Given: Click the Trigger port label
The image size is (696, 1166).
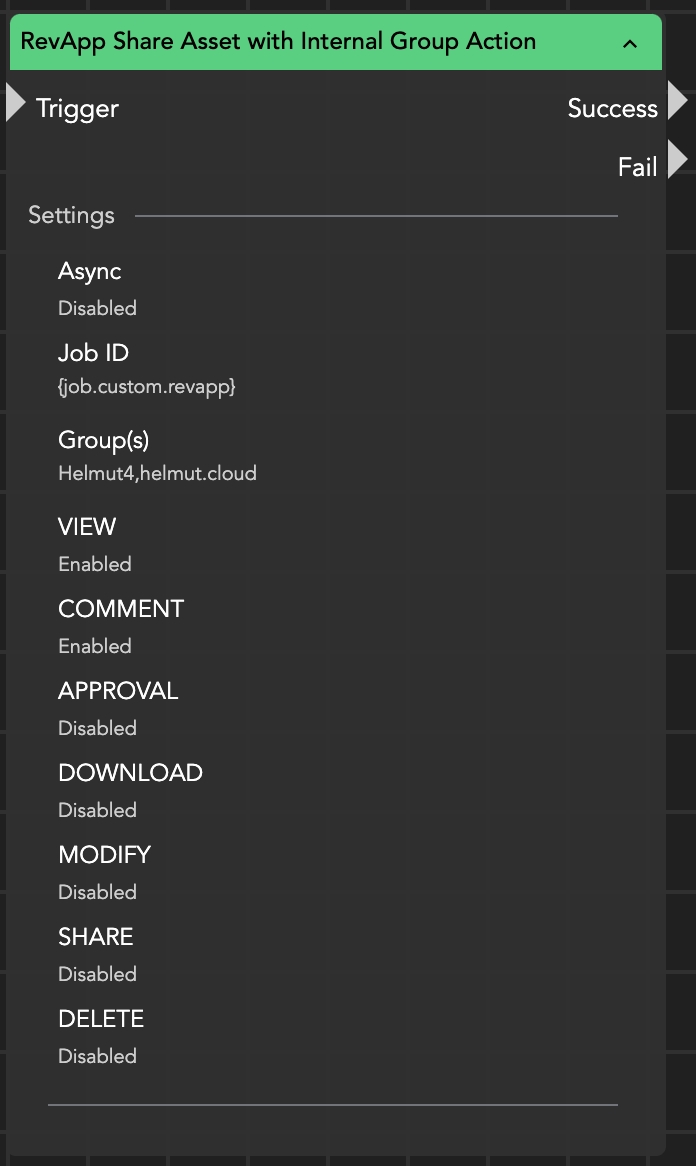Looking at the screenshot, I should (x=77, y=108).
